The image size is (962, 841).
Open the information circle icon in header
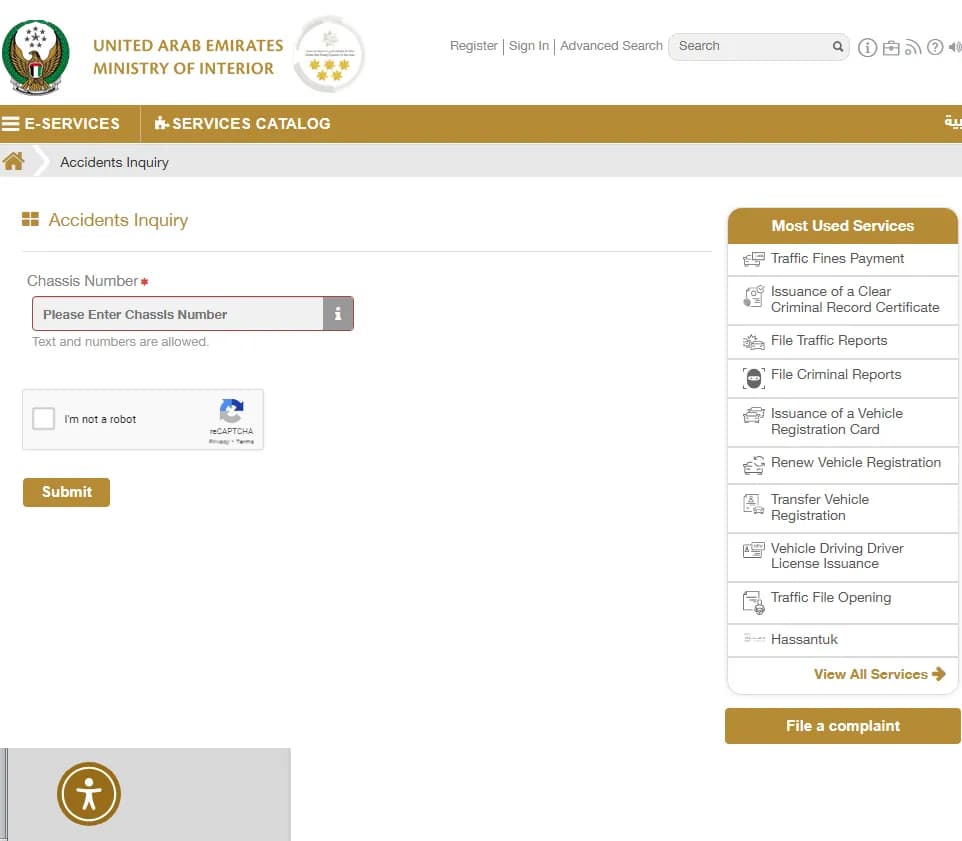(867, 47)
